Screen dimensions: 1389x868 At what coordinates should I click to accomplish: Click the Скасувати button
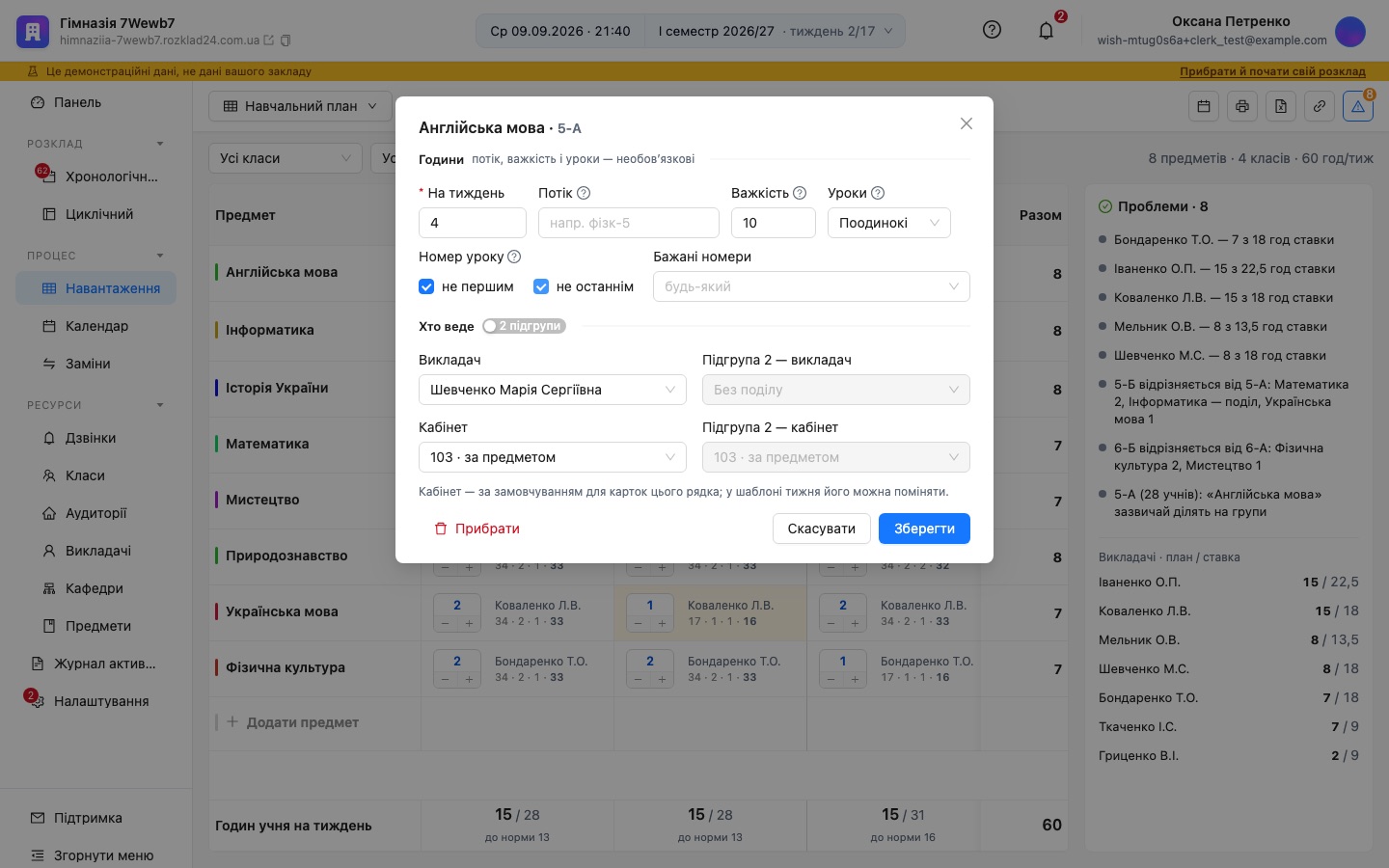click(822, 529)
